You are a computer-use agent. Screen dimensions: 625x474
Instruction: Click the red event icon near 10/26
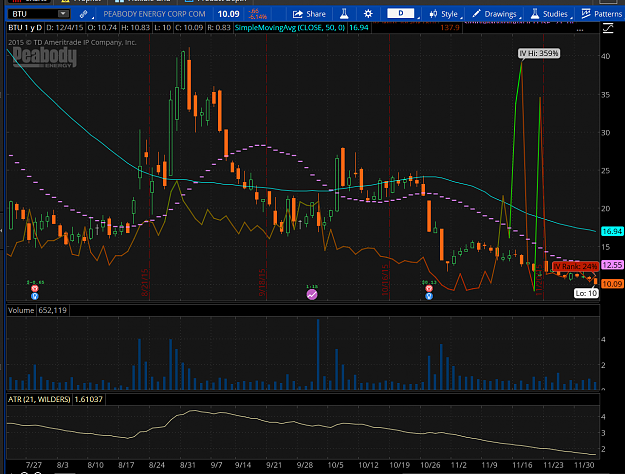(x=429, y=289)
